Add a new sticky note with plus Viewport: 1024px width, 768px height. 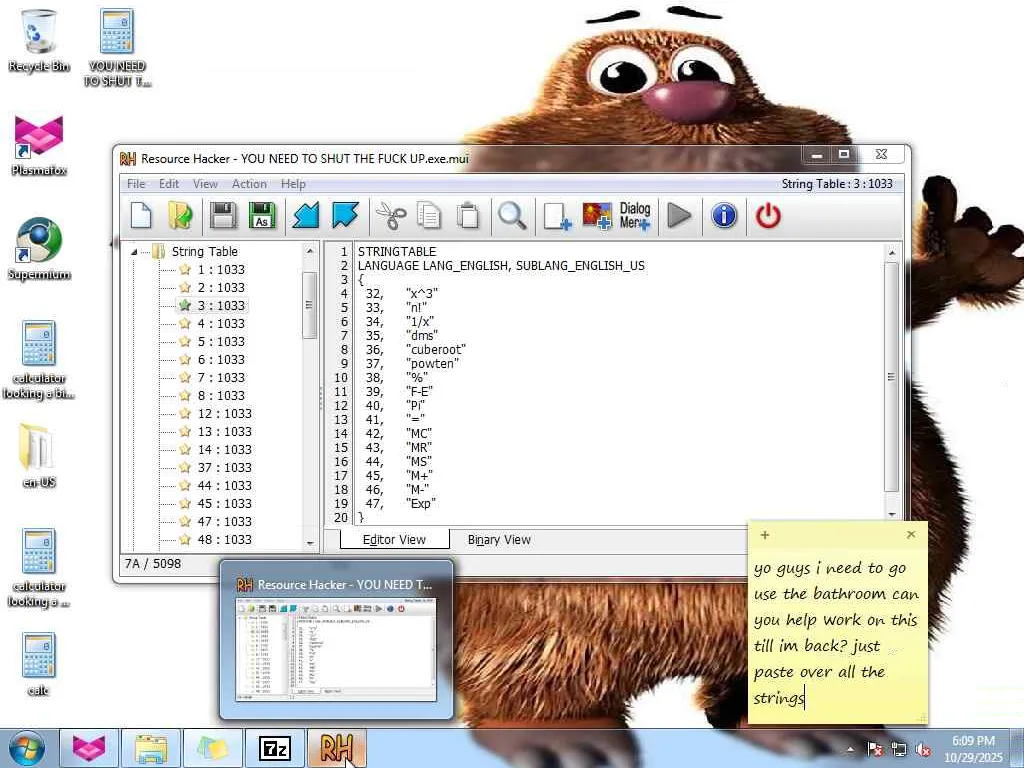click(765, 535)
